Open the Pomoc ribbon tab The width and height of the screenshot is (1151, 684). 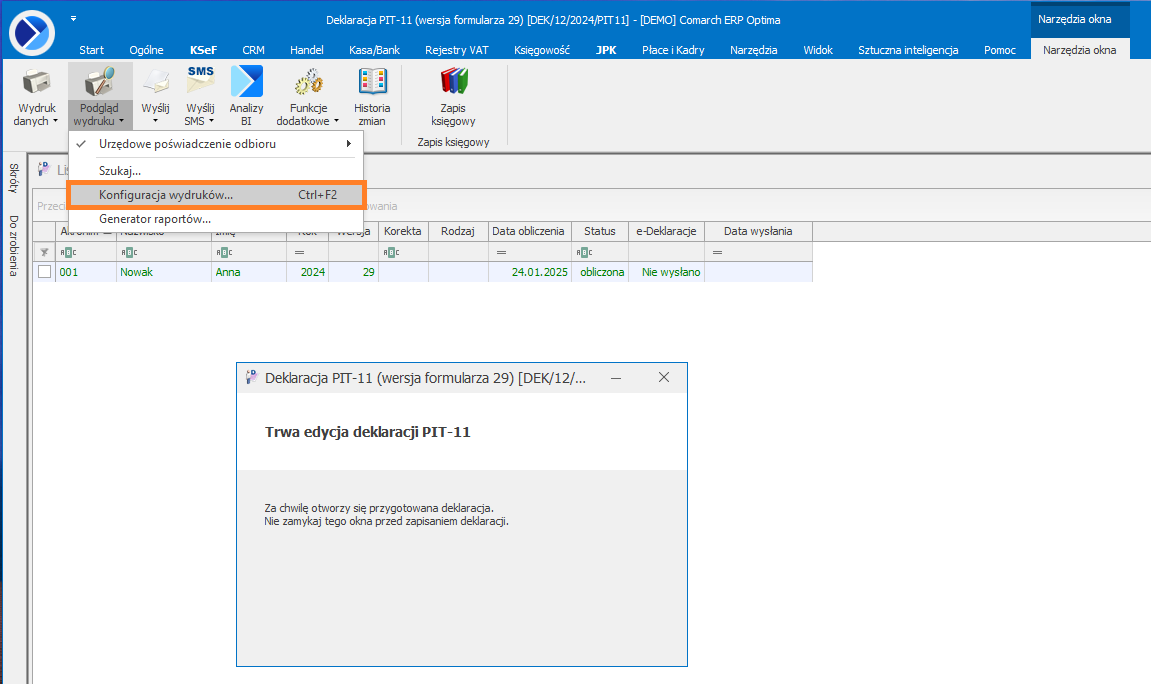point(1000,50)
